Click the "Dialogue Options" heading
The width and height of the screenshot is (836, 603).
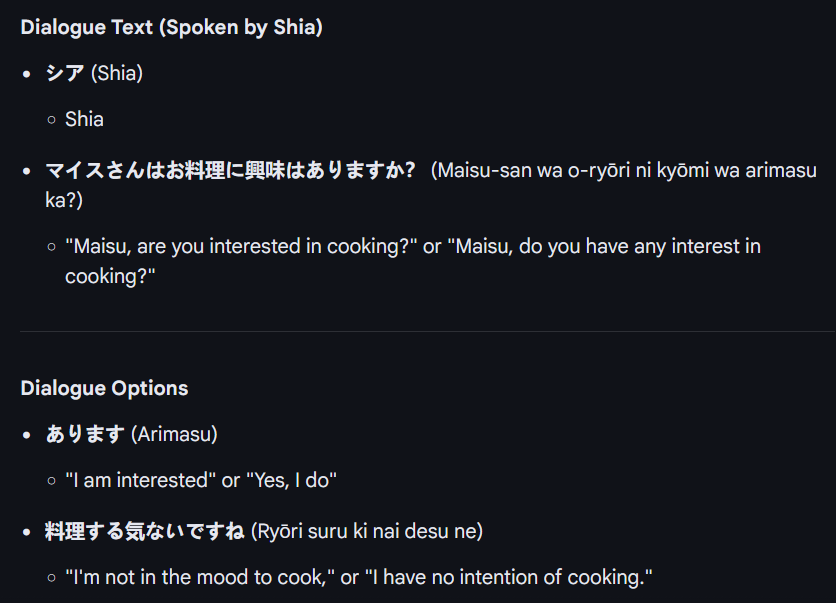[104, 388]
